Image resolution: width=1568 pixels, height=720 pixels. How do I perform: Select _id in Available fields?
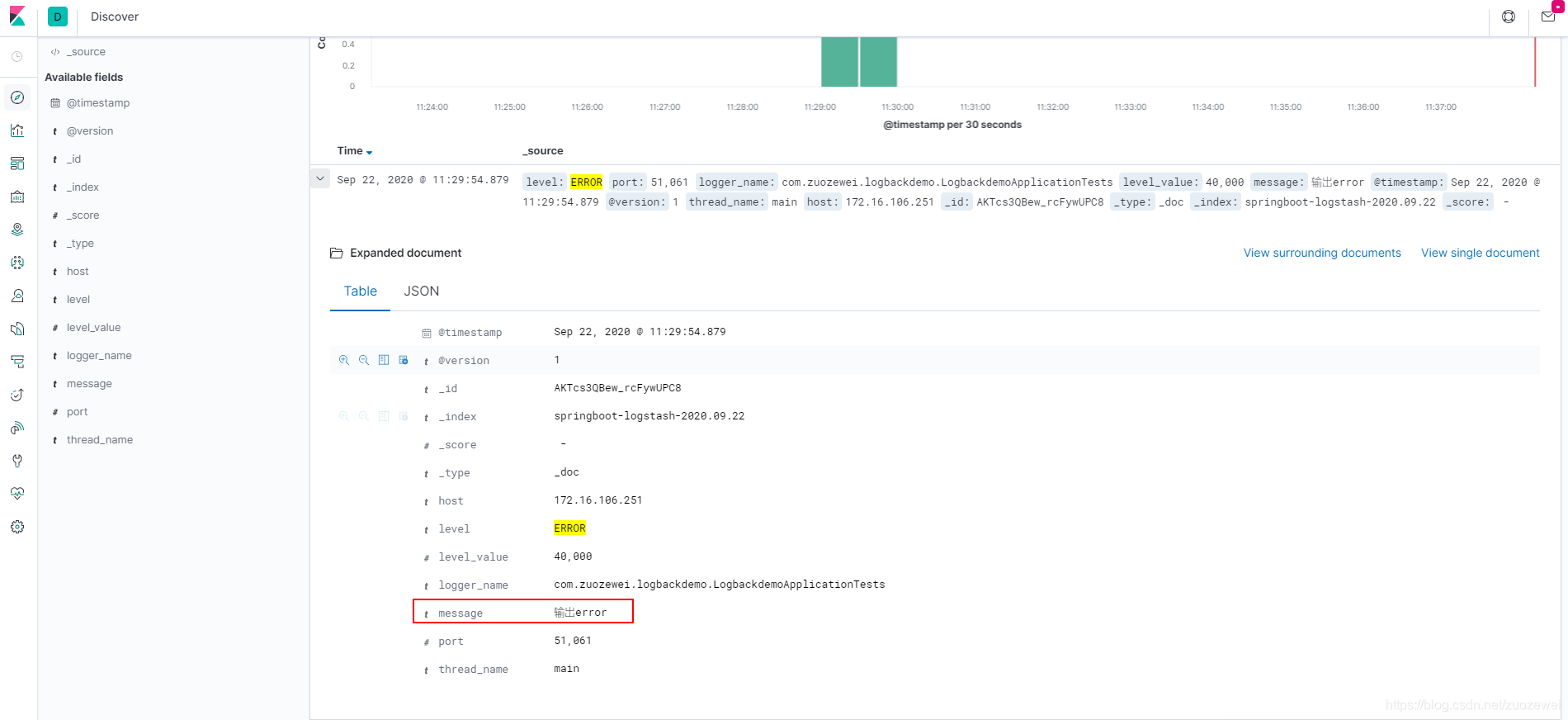click(x=73, y=159)
